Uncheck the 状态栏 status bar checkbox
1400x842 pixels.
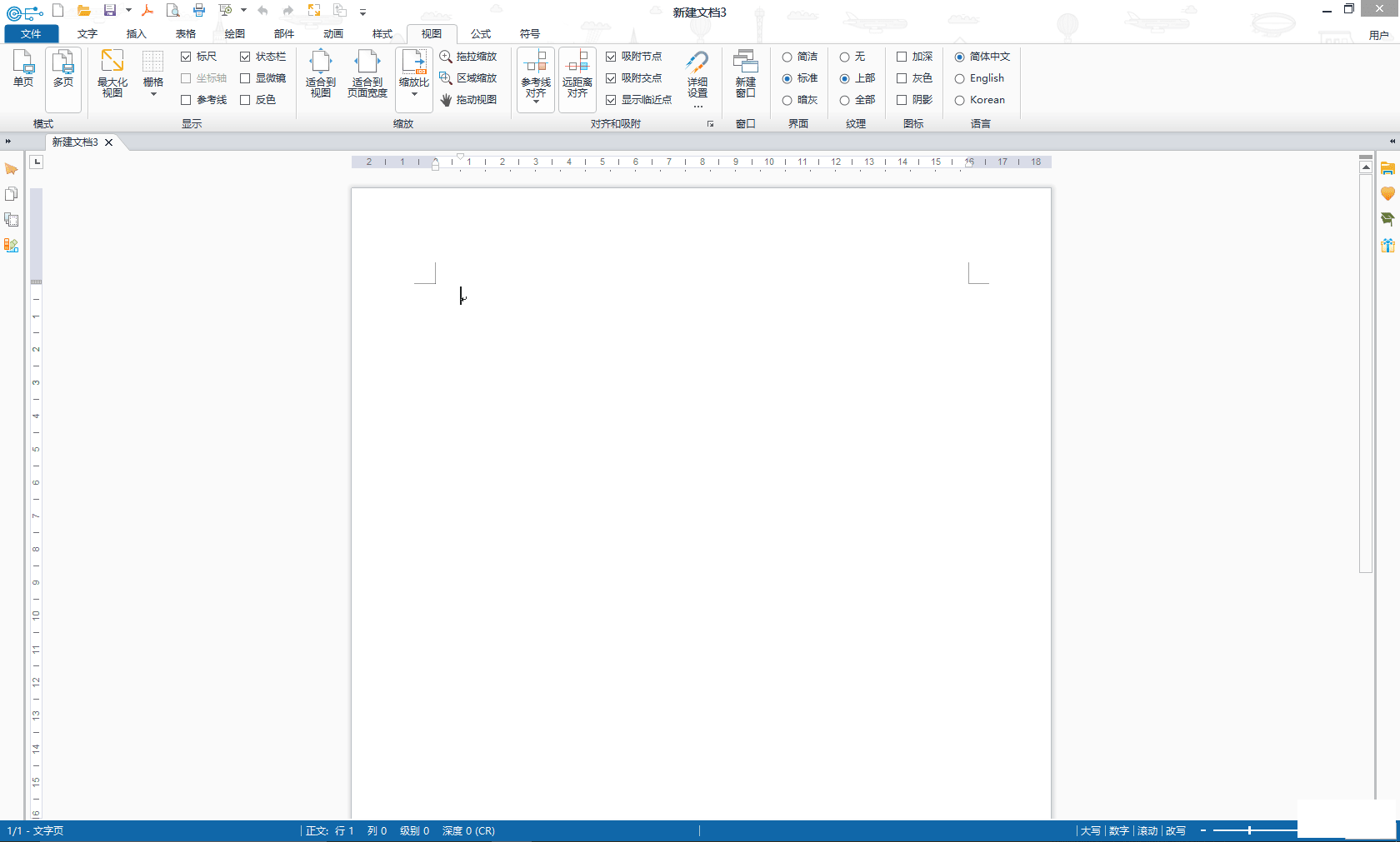(x=245, y=57)
